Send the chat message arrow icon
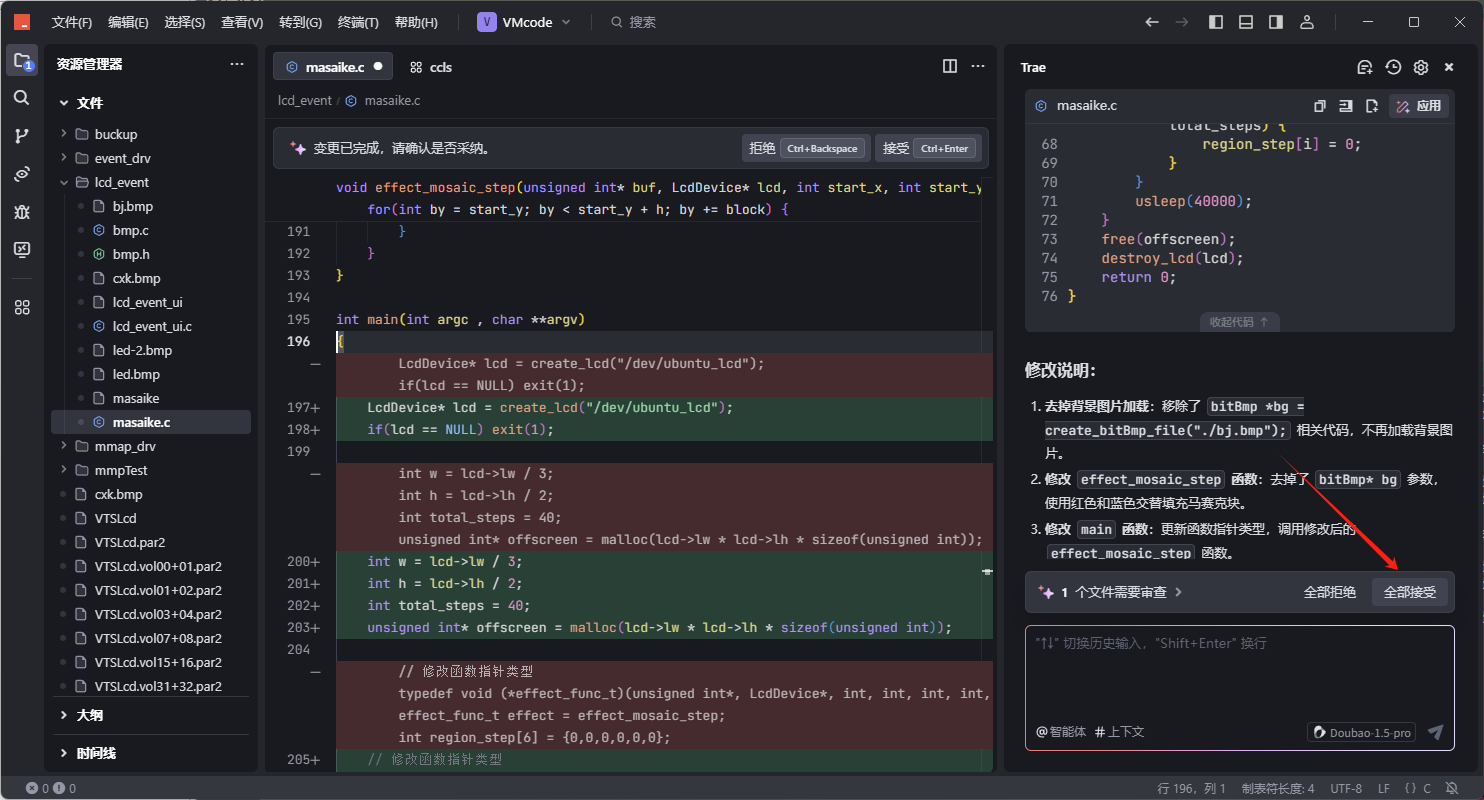This screenshot has width=1484, height=800. point(1435,732)
